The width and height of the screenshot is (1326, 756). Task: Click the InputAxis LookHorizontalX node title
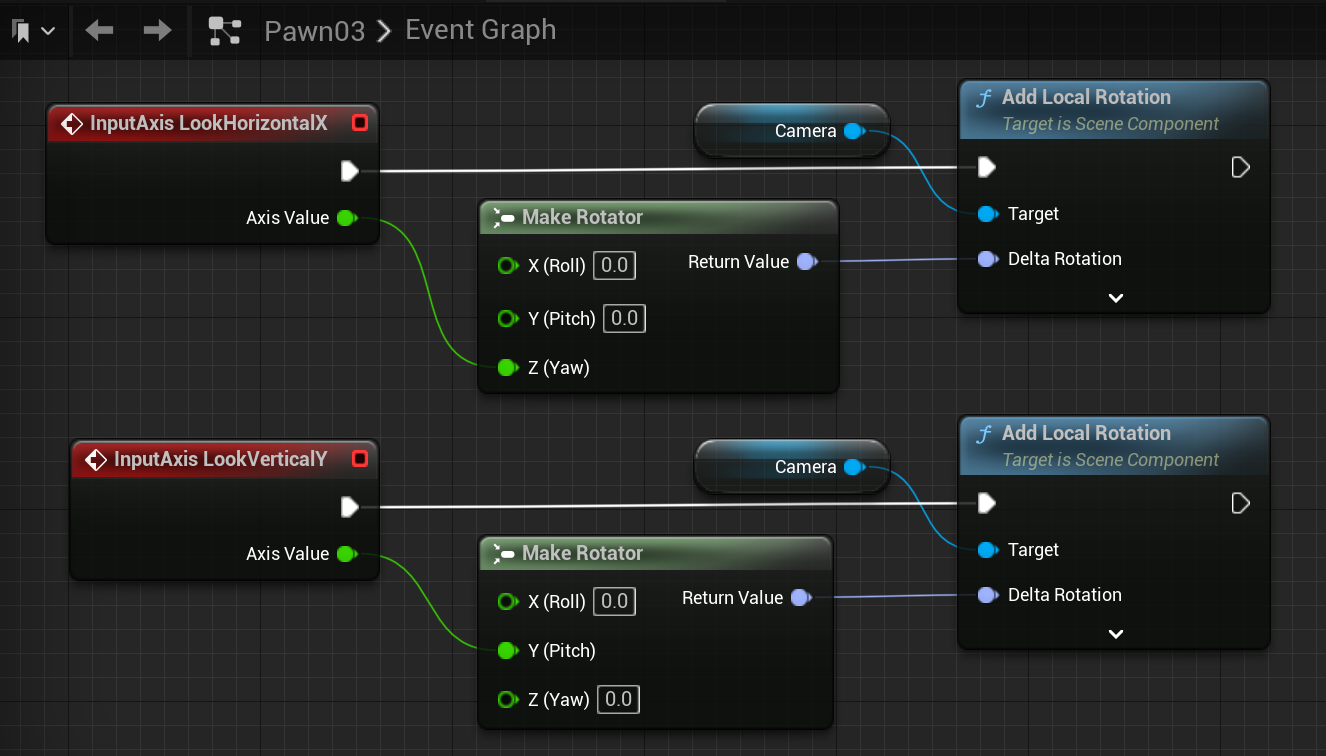pos(209,123)
